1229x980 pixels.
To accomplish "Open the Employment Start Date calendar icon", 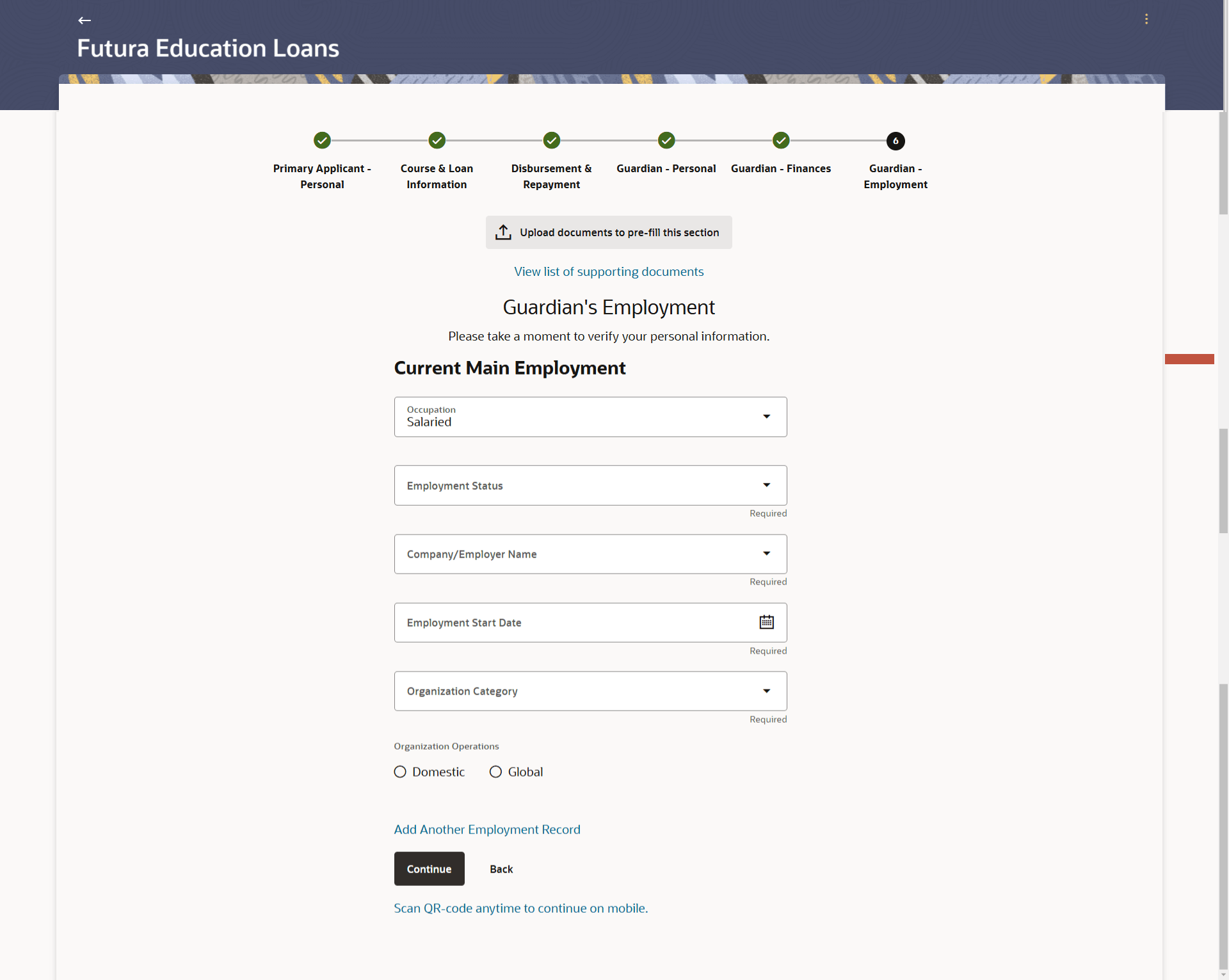I will (766, 622).
